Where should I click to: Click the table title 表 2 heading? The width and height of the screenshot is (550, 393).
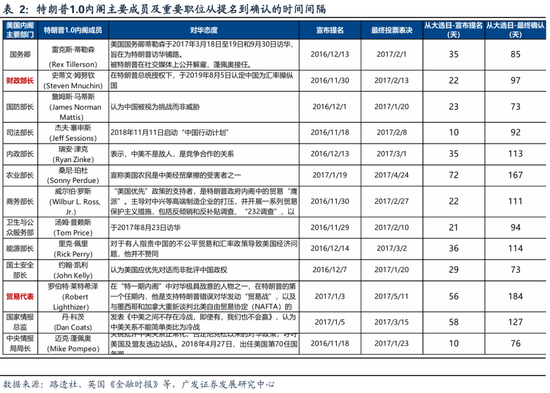pos(164,9)
